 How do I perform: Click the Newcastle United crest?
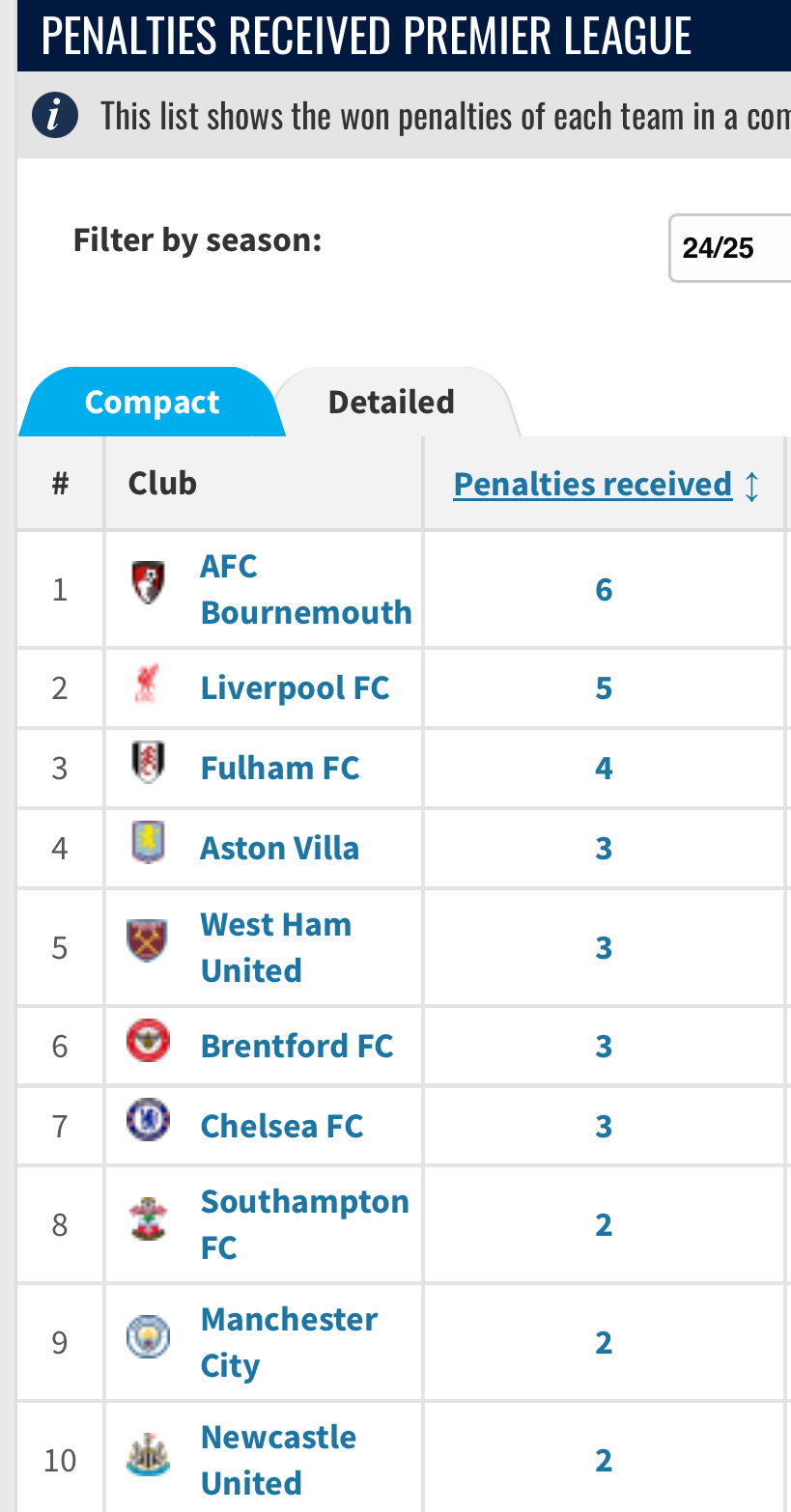(149, 1455)
